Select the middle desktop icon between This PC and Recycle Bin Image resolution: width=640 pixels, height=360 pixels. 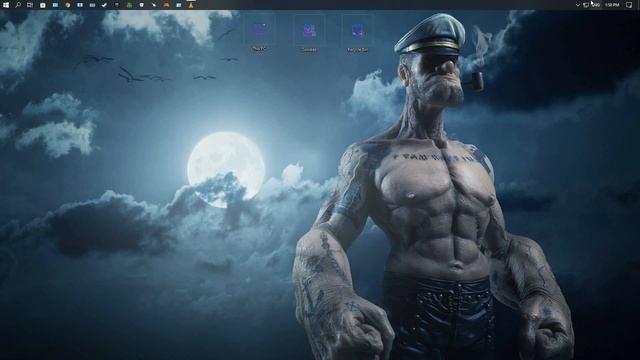coord(309,33)
